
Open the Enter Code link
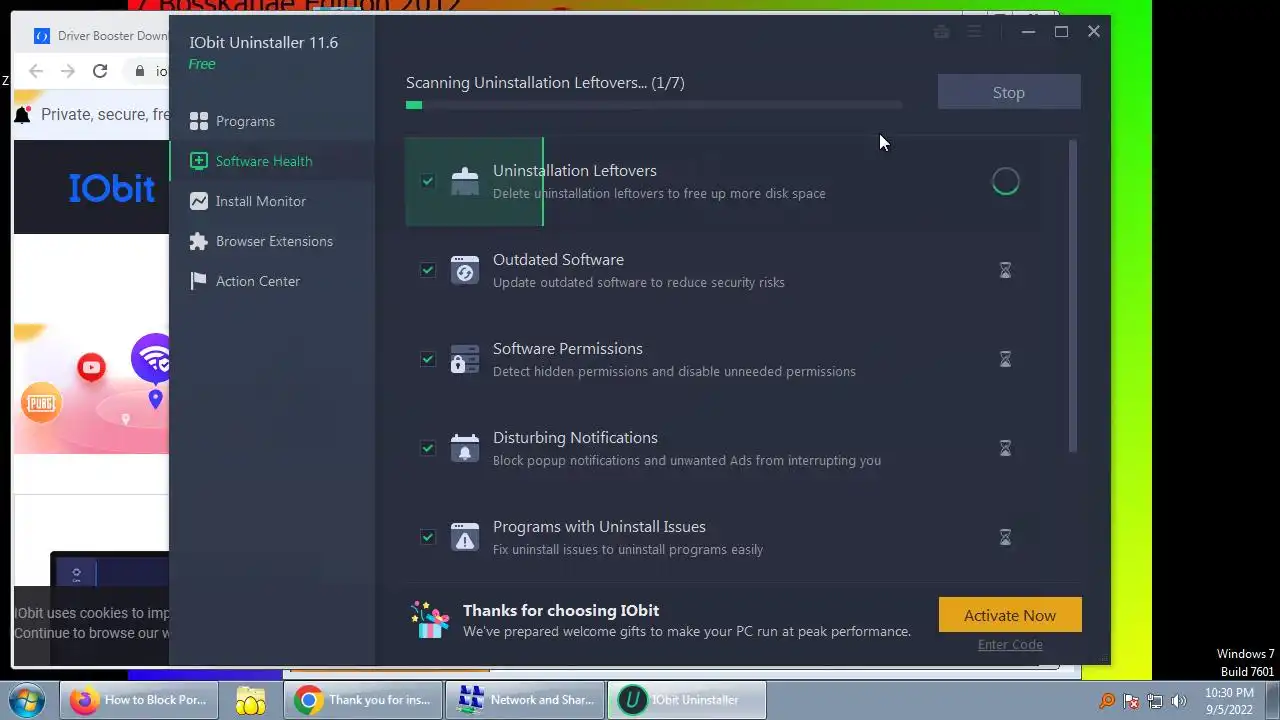(1010, 645)
